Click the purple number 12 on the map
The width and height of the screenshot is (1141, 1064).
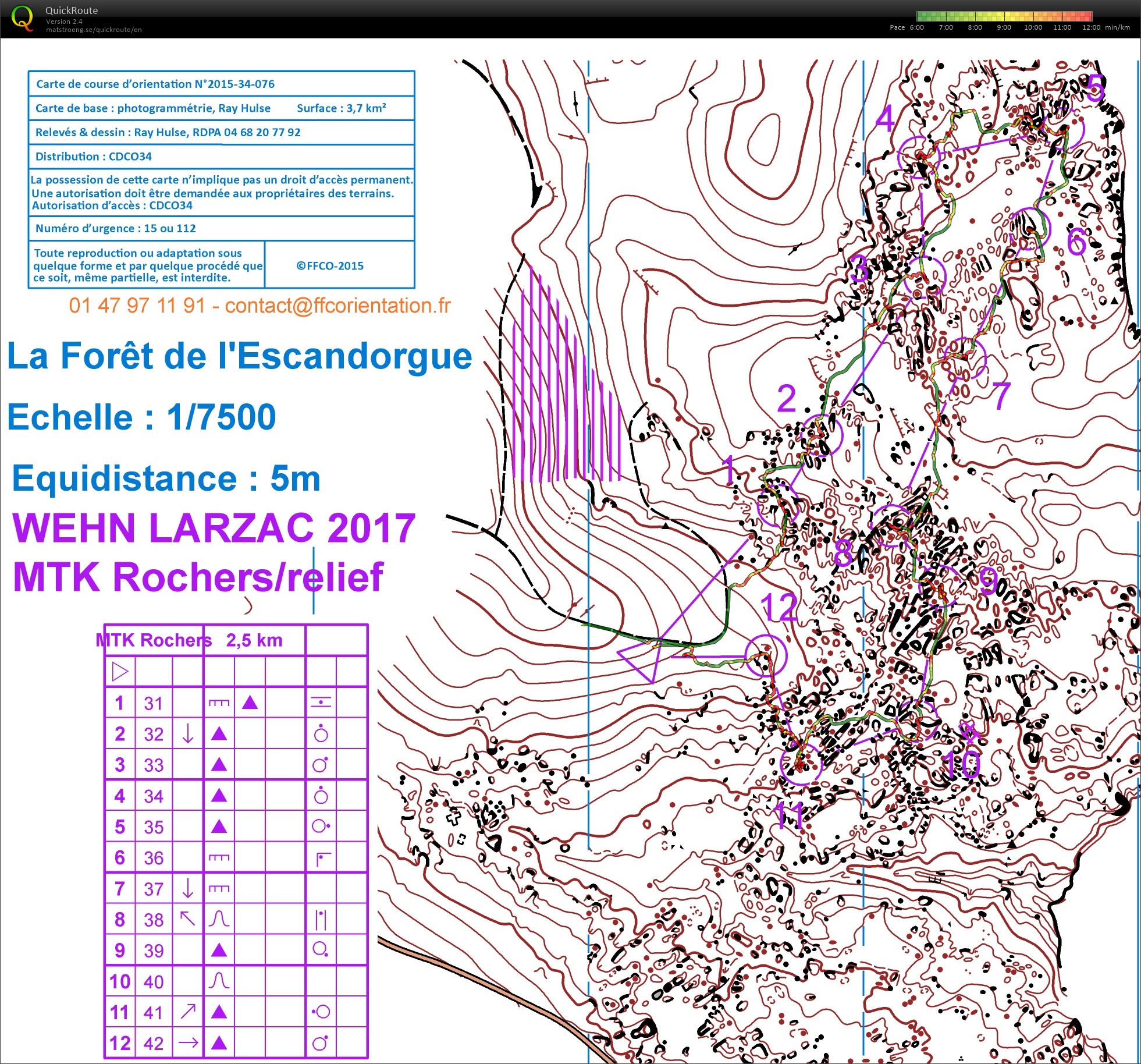[780, 608]
